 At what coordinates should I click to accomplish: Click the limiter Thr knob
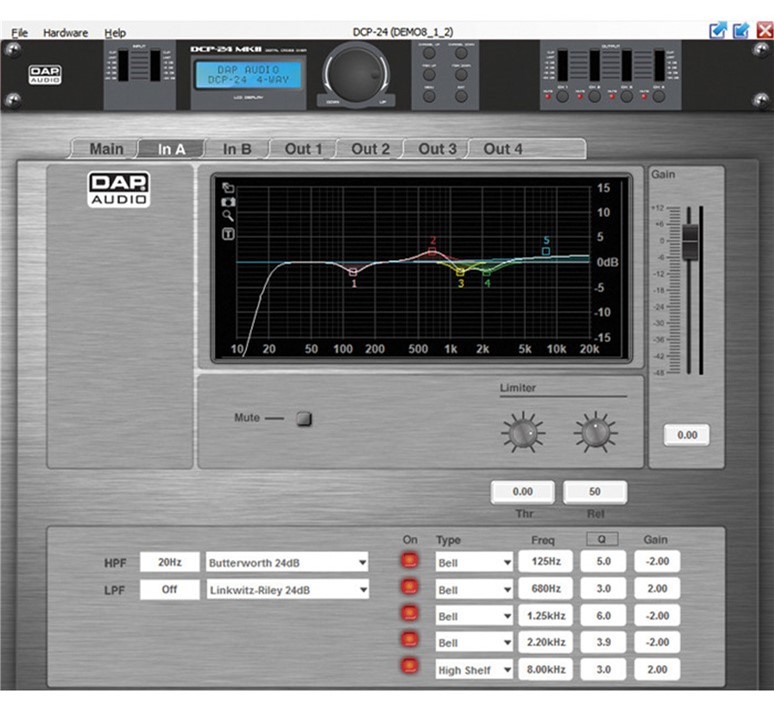[522, 432]
